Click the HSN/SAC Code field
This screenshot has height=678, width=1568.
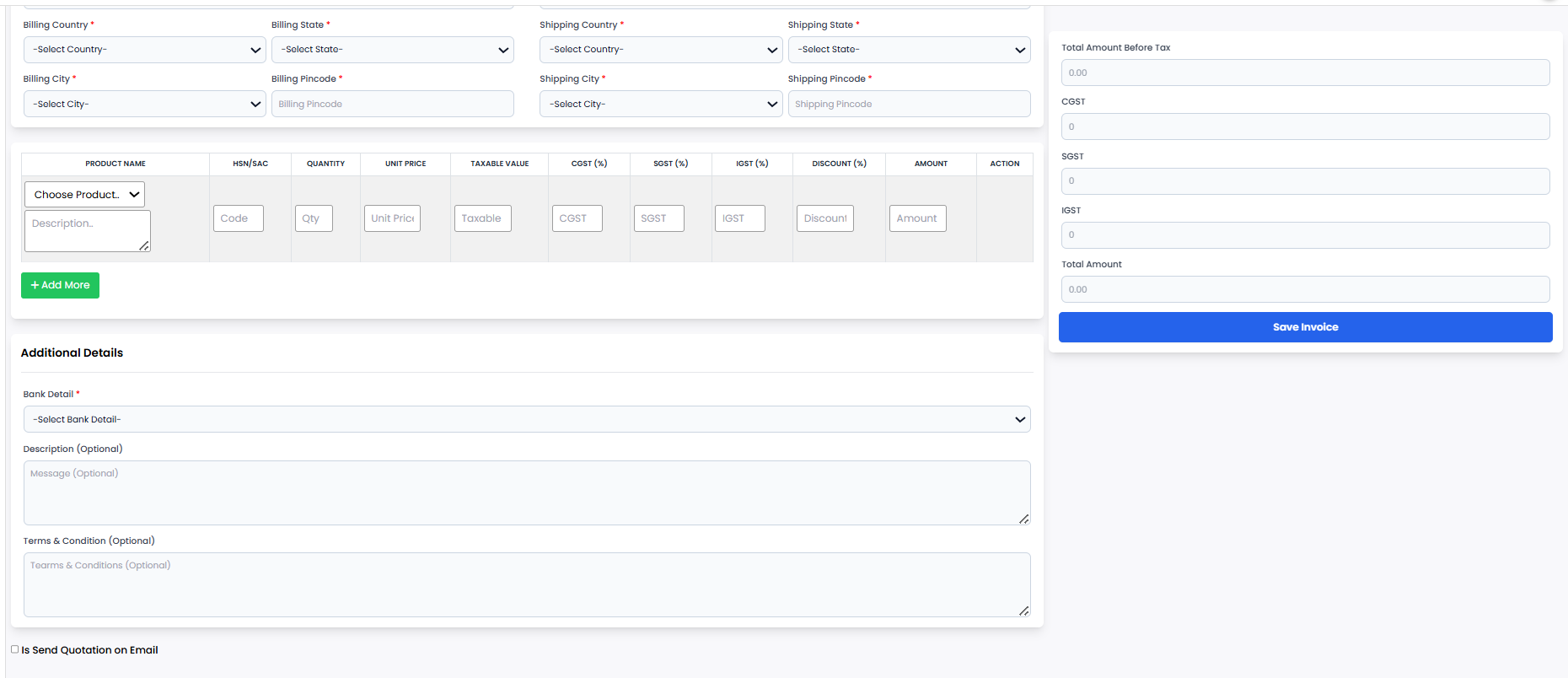pyautogui.click(x=239, y=218)
